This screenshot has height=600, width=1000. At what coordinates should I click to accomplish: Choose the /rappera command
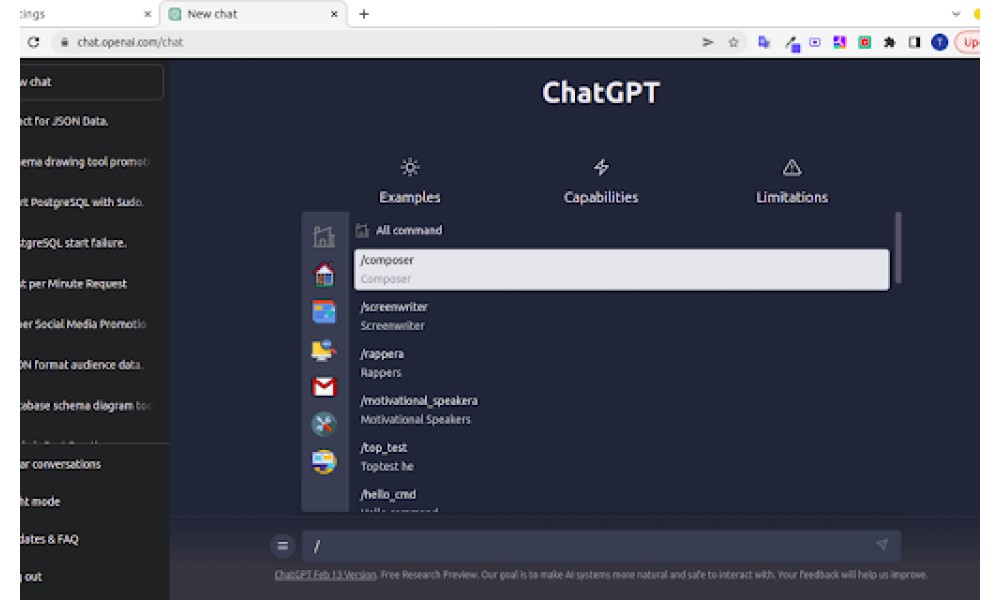coord(621,363)
